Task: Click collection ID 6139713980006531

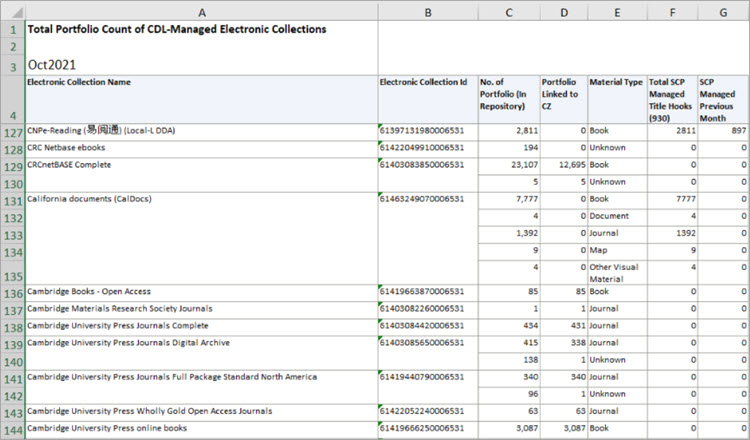Action: pos(428,132)
